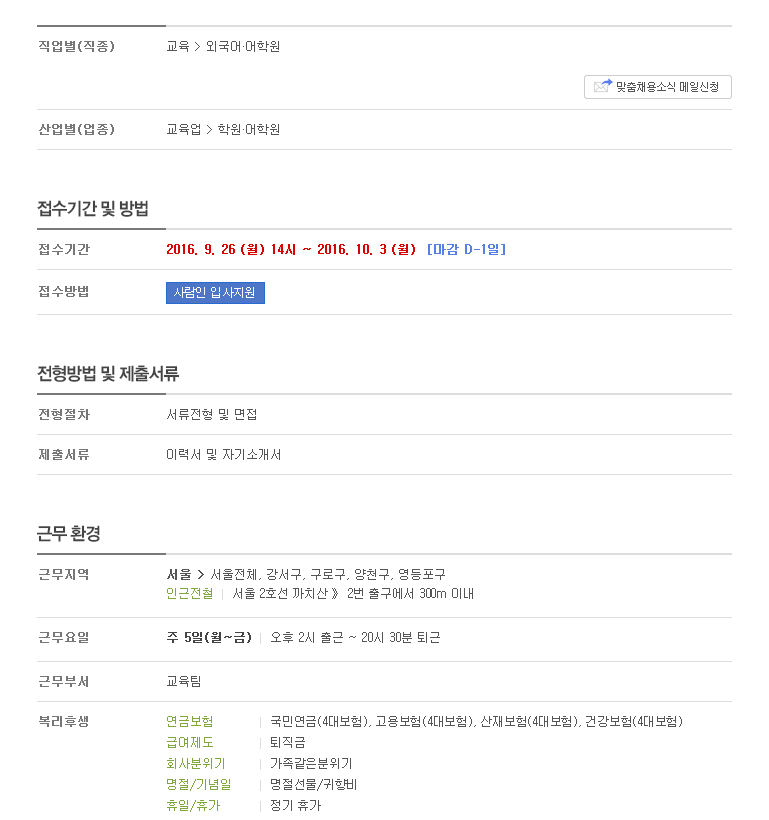
Task: Click the 근무 환경 section heading
Action: 69,533
